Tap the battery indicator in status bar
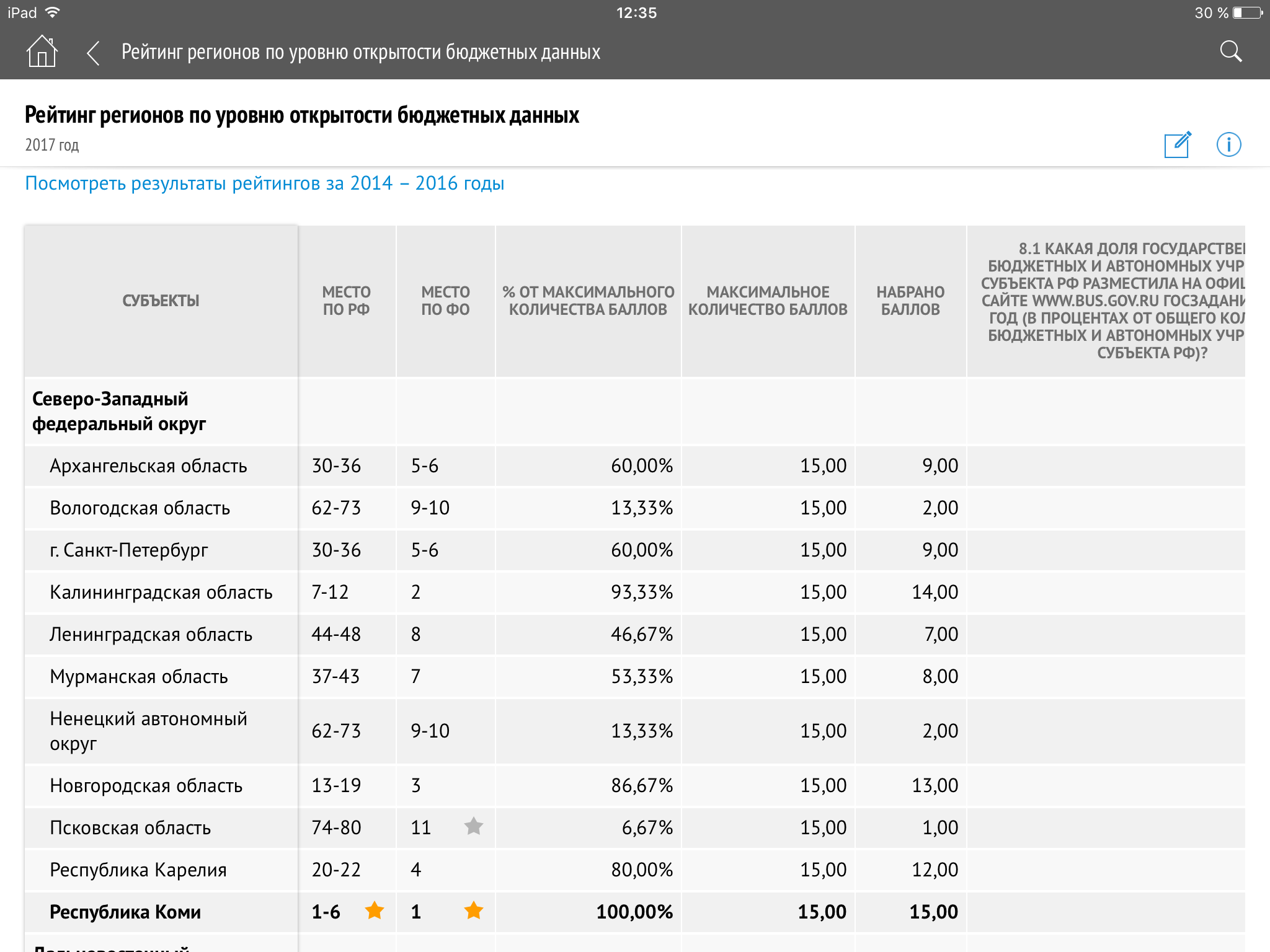Screen dimensions: 1270x952 1246,13
